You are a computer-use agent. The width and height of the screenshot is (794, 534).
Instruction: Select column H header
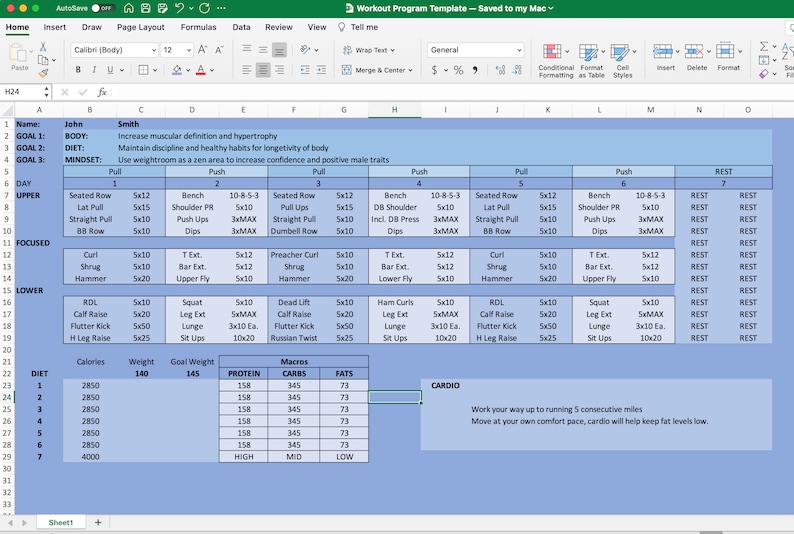pos(394,110)
